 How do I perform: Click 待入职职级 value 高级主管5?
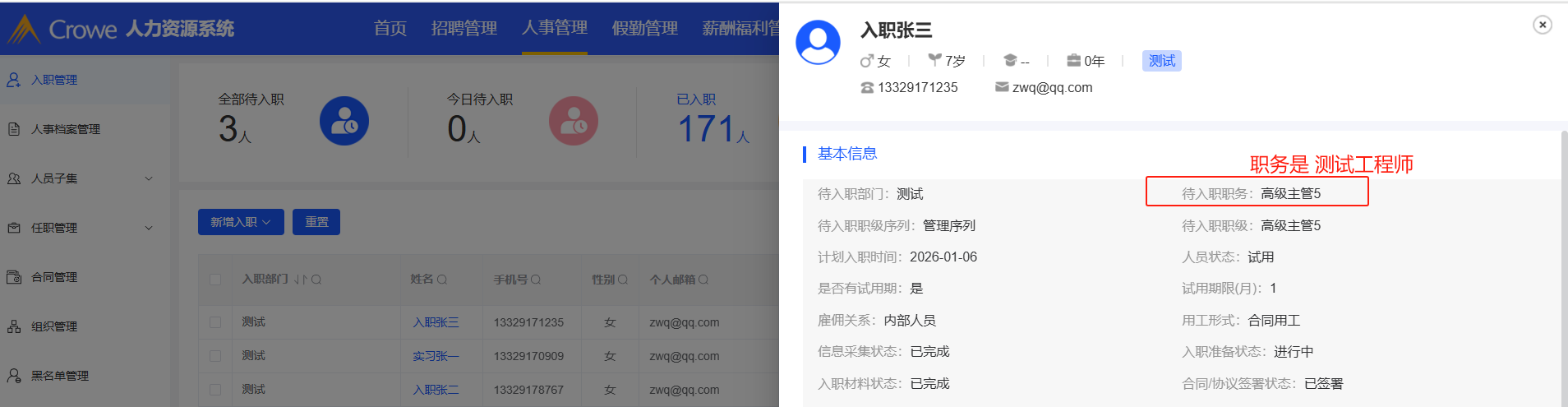pyautogui.click(x=1291, y=225)
